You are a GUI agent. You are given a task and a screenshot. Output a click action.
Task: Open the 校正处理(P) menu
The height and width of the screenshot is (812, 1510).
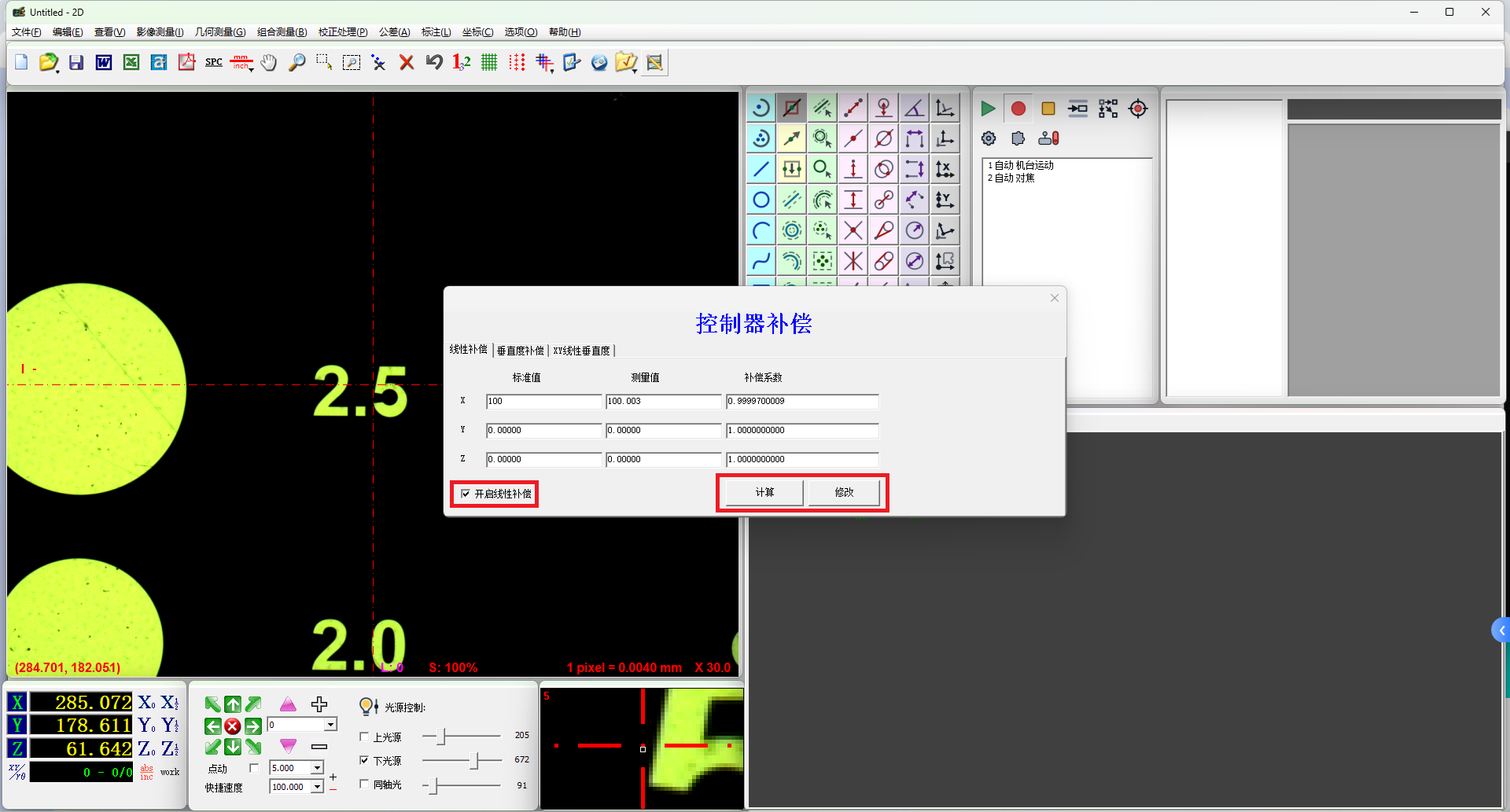point(343,32)
